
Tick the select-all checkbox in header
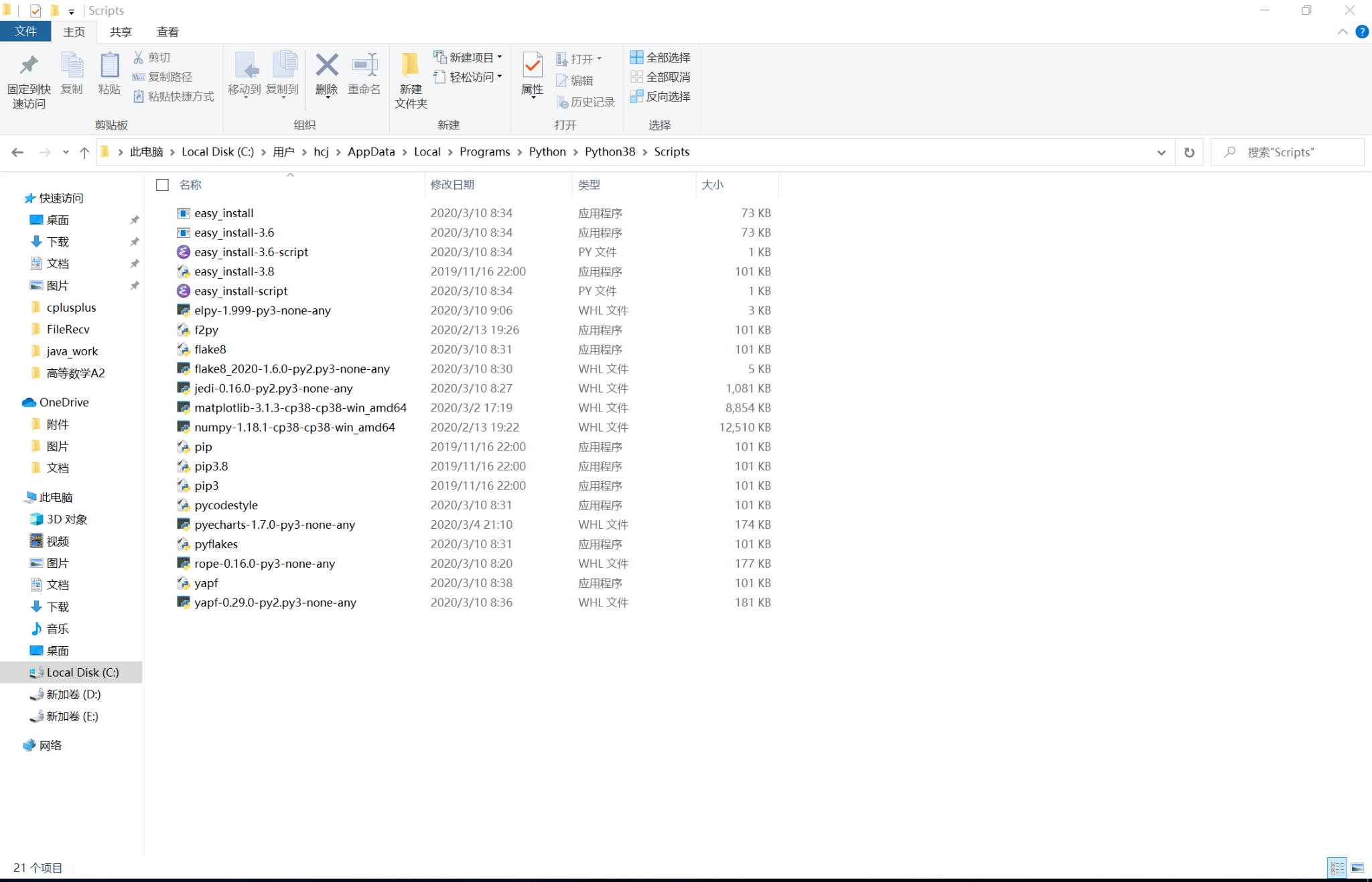pyautogui.click(x=162, y=184)
